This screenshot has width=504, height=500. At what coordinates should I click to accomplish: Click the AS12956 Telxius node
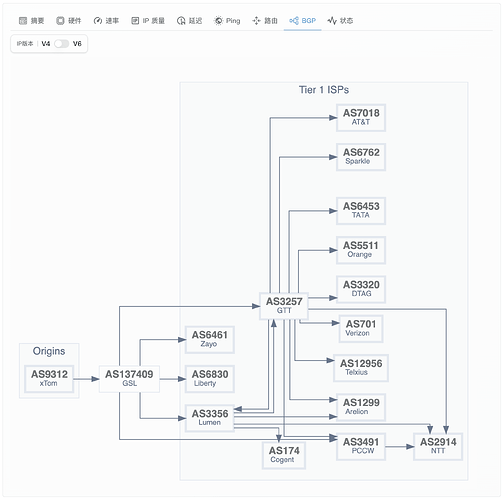pyautogui.click(x=361, y=368)
